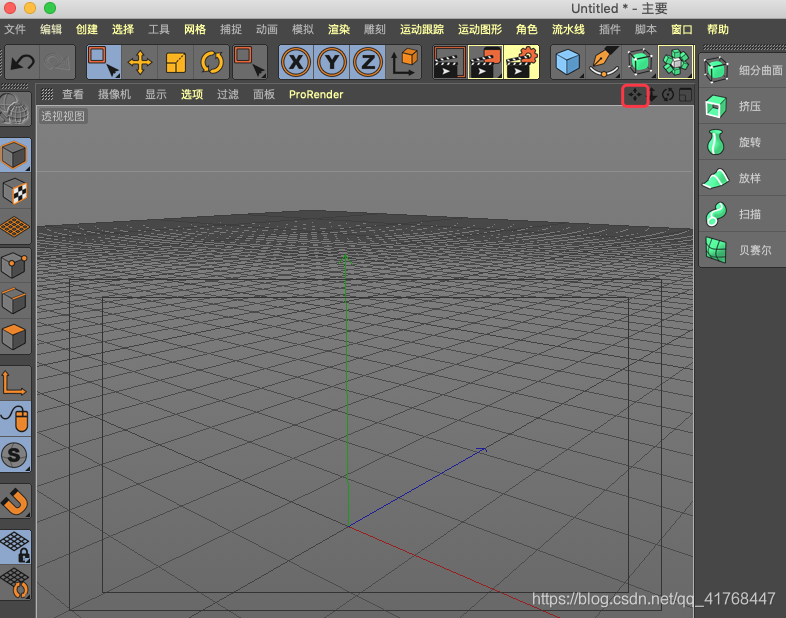Image resolution: width=786 pixels, height=618 pixels.
Task: Open the viewport 选项 menu
Action: pos(192,95)
